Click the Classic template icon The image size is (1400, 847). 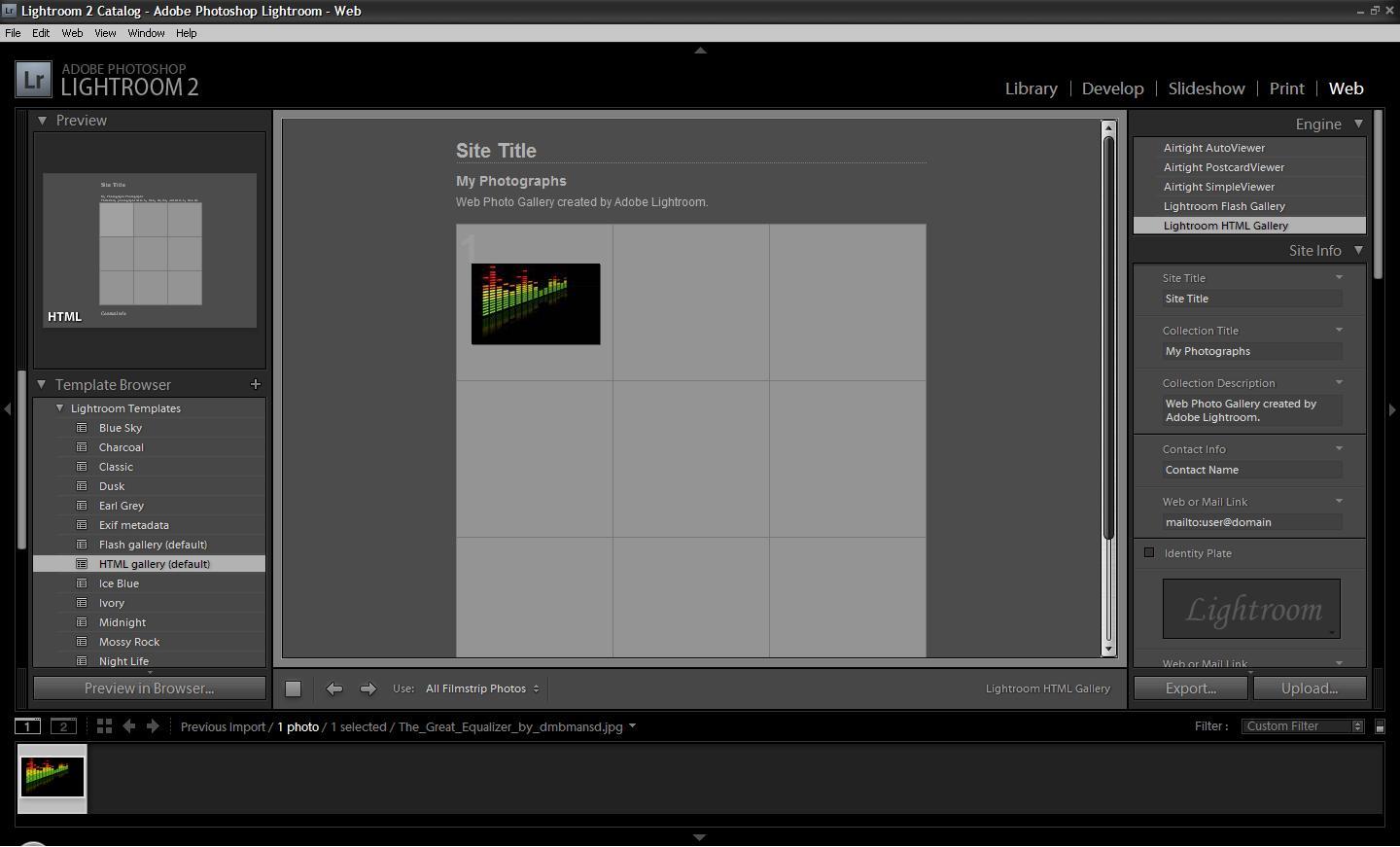(82, 467)
